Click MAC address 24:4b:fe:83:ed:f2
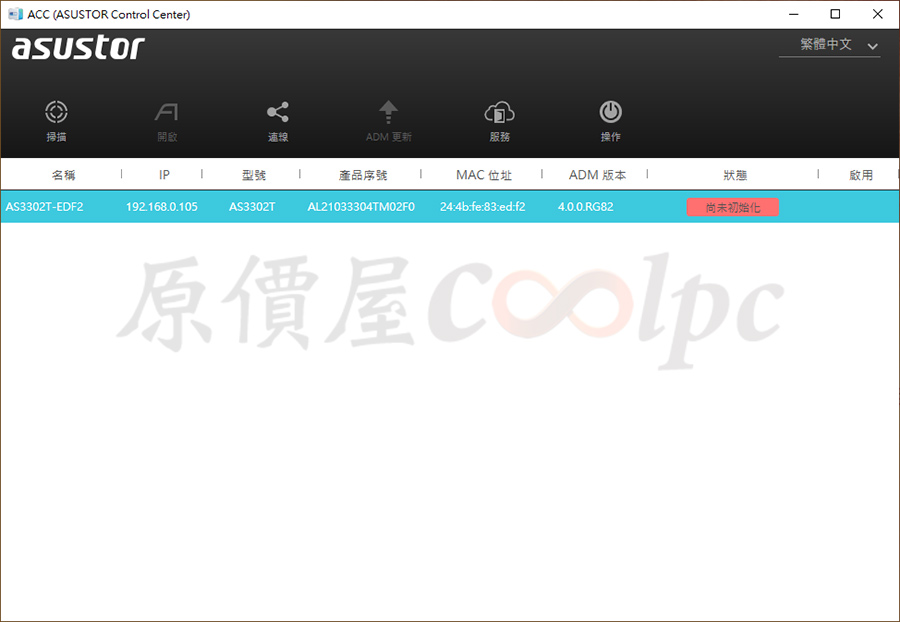This screenshot has width=900, height=622. [482, 207]
